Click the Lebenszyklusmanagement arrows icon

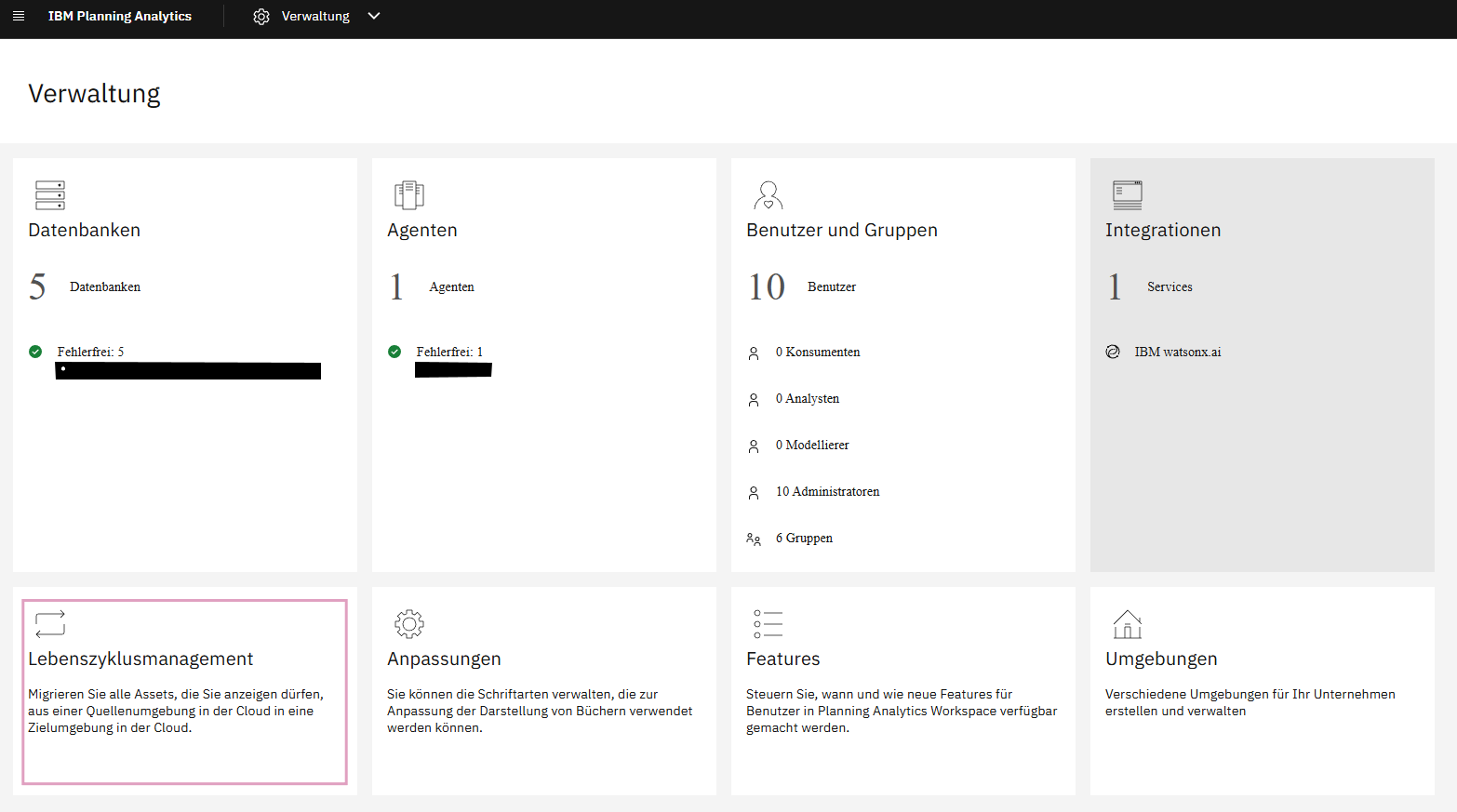(x=50, y=623)
